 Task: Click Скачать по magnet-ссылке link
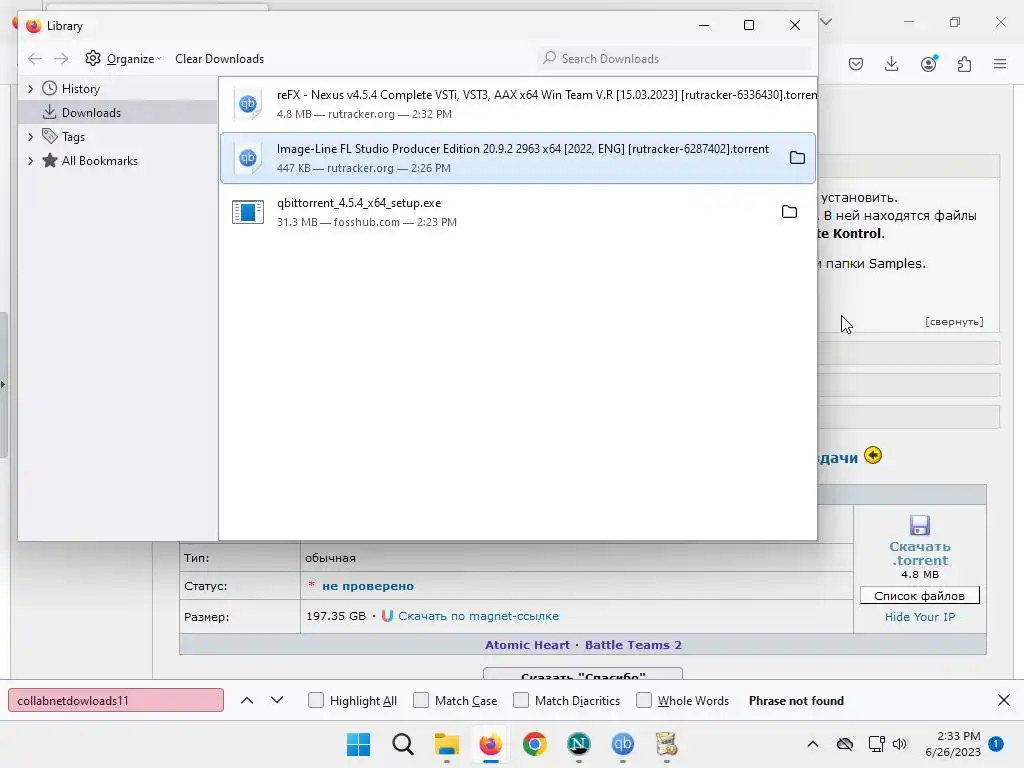click(x=478, y=616)
